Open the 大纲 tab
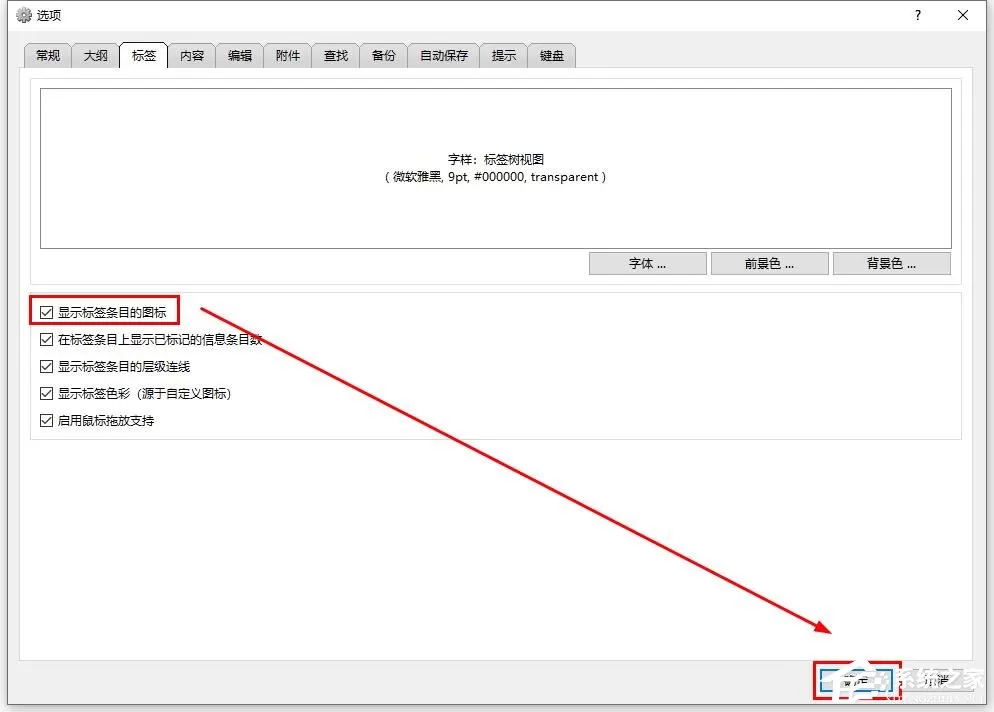Screen dimensions: 994x712 96,56
